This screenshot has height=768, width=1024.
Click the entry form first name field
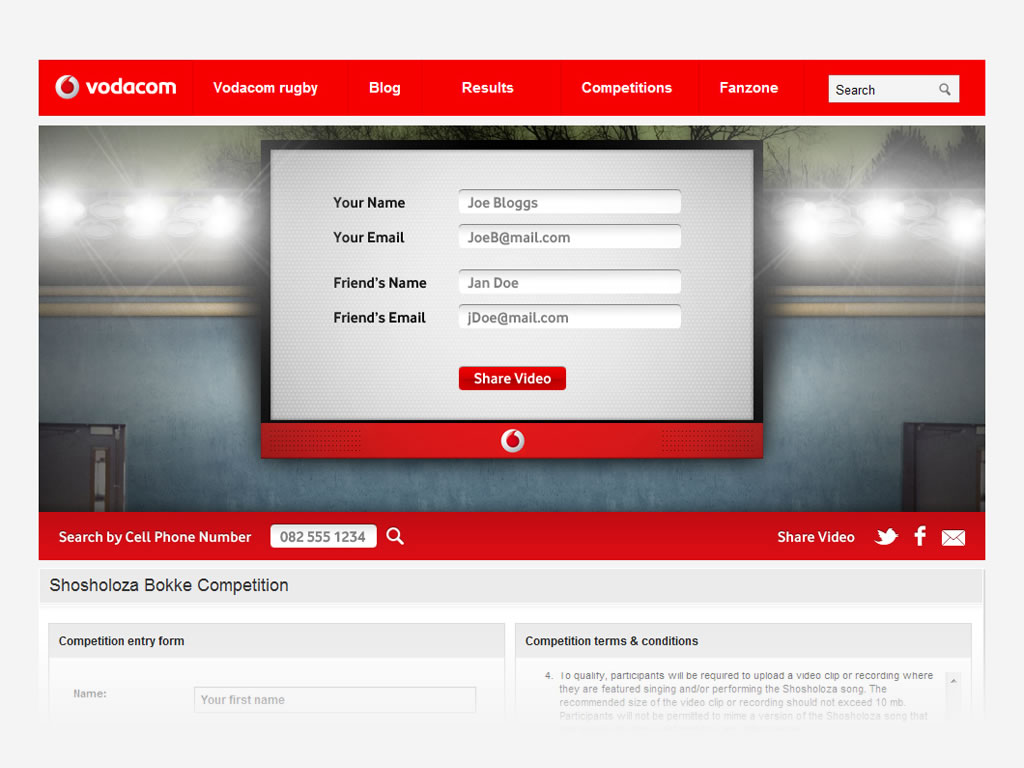(x=334, y=700)
